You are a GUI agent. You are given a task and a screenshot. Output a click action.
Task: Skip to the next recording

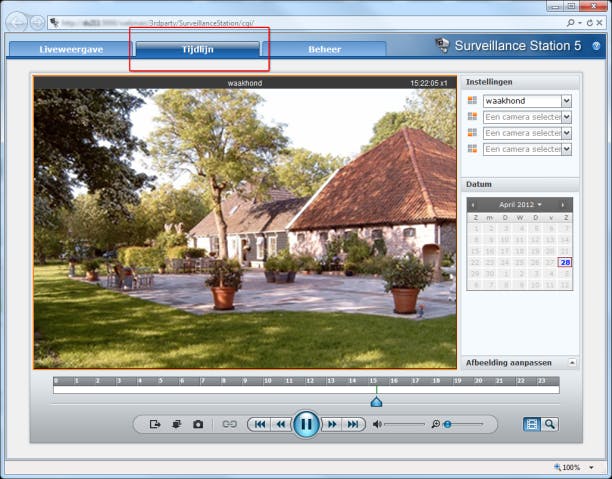(x=353, y=424)
